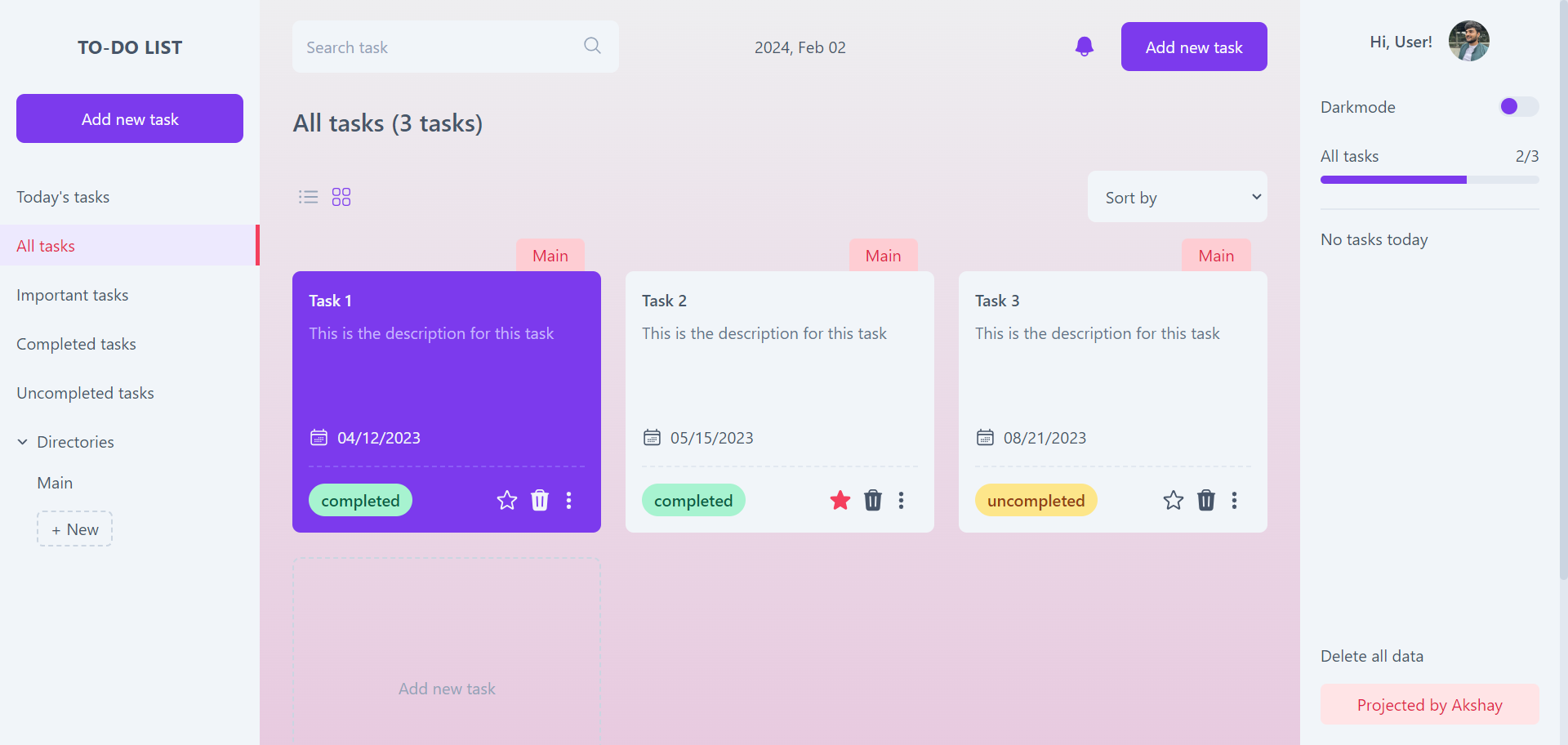Click Add new task button in header
The height and width of the screenshot is (745, 1568).
(x=1193, y=47)
